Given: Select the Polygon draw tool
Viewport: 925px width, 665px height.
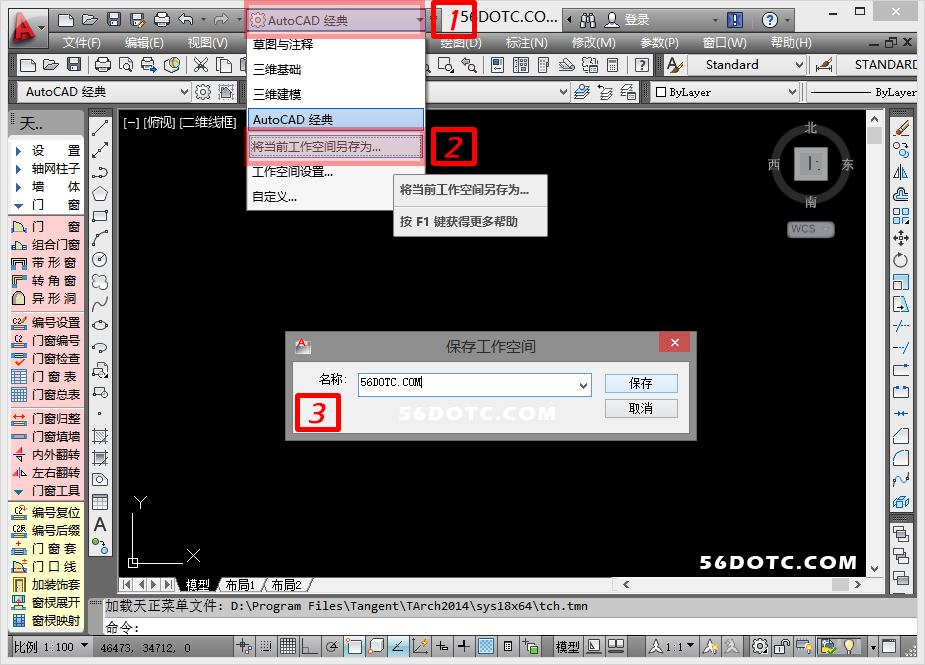Looking at the screenshot, I should pos(100,193).
